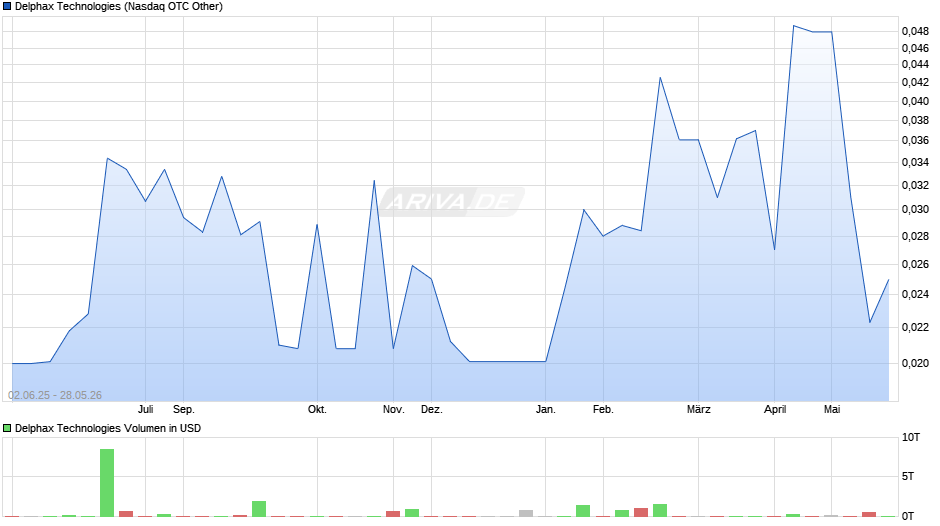This screenshot has height=526, width=940.
Task: Click the blue Delphax Technologies legend swatch
Action: [7, 7]
